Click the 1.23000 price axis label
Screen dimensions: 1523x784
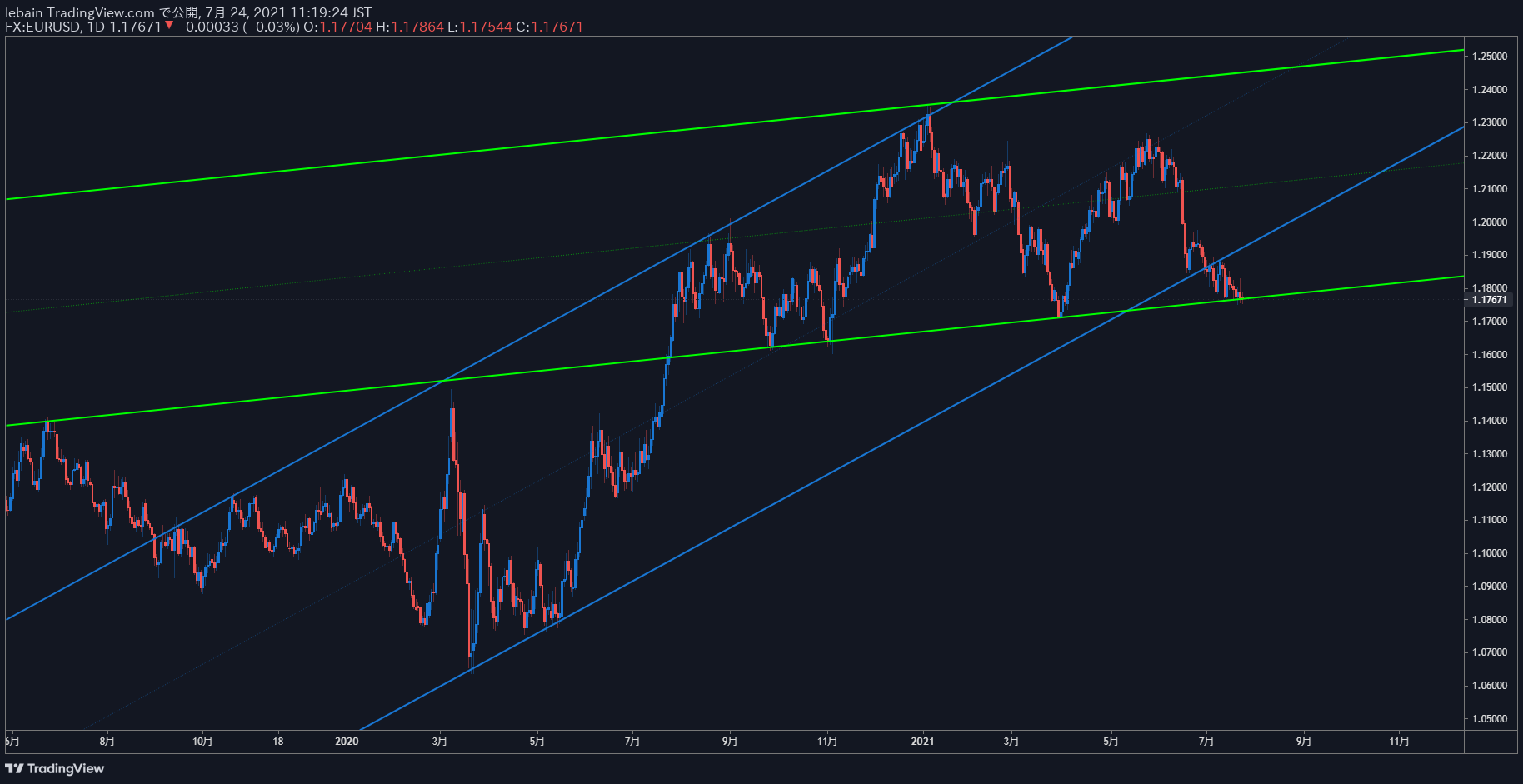pos(1490,122)
